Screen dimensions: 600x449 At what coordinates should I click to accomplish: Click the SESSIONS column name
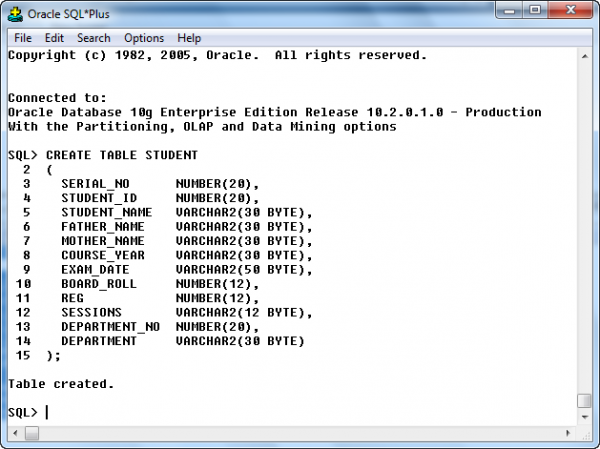click(91, 313)
